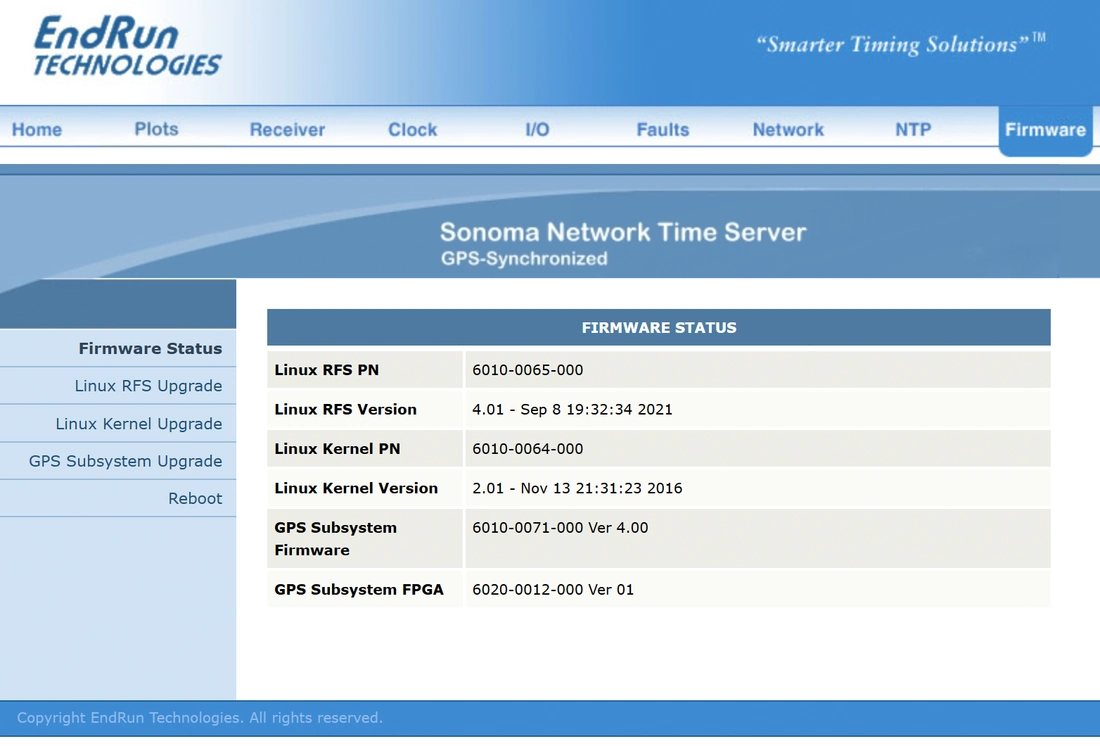1100x746 pixels.
Task: Open the Network tab
Action: tap(789, 130)
